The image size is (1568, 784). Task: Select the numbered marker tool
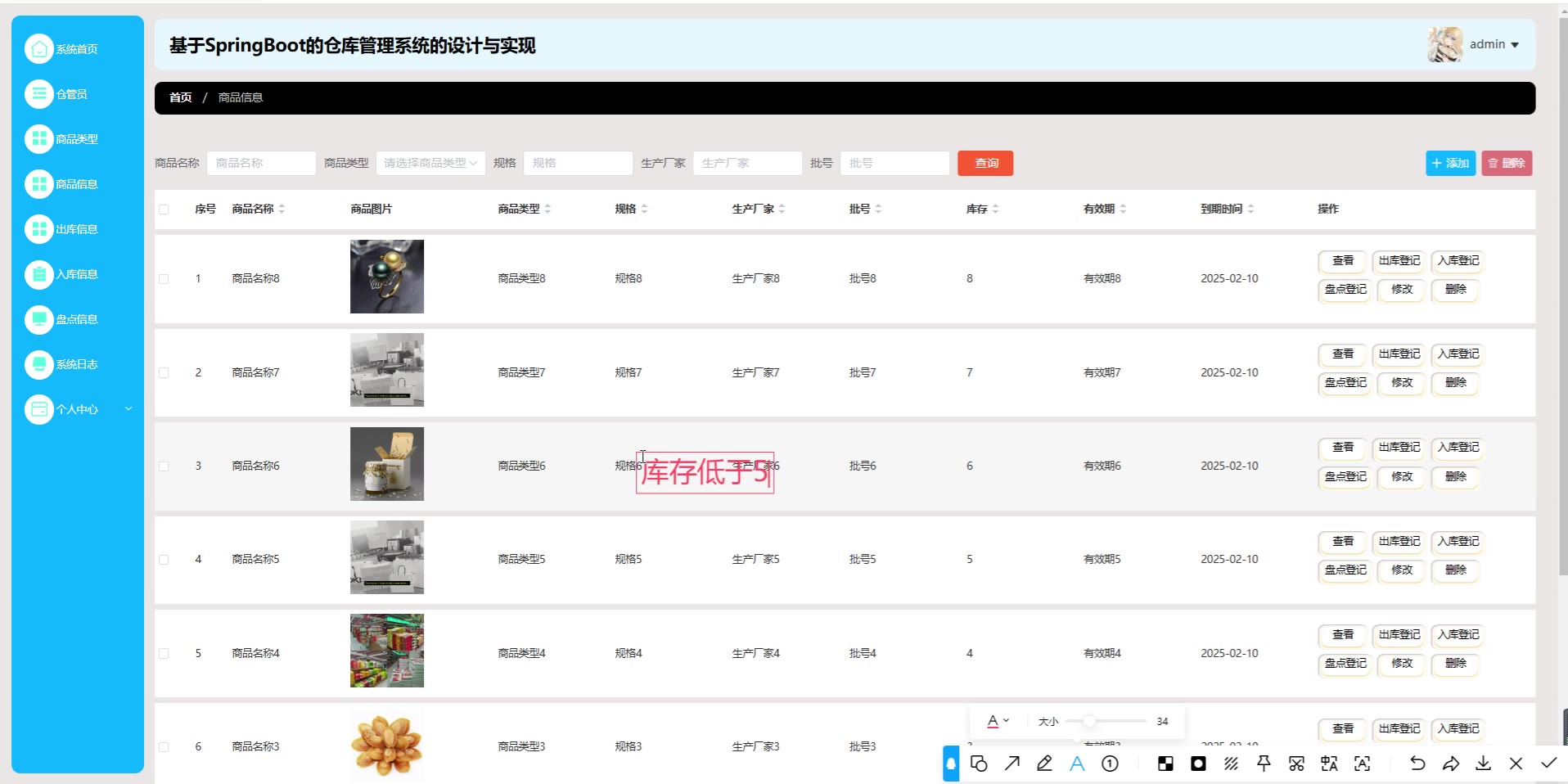click(x=1110, y=764)
